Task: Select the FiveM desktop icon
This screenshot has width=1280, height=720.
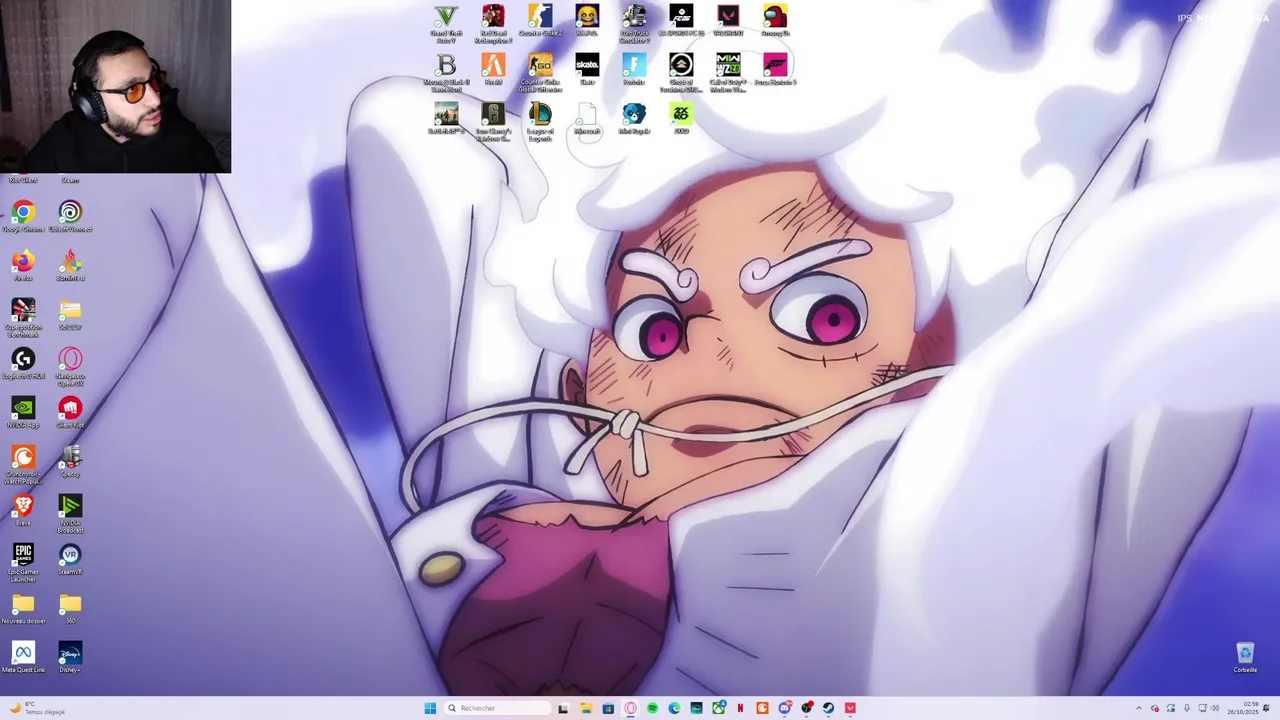Action: 493,69
